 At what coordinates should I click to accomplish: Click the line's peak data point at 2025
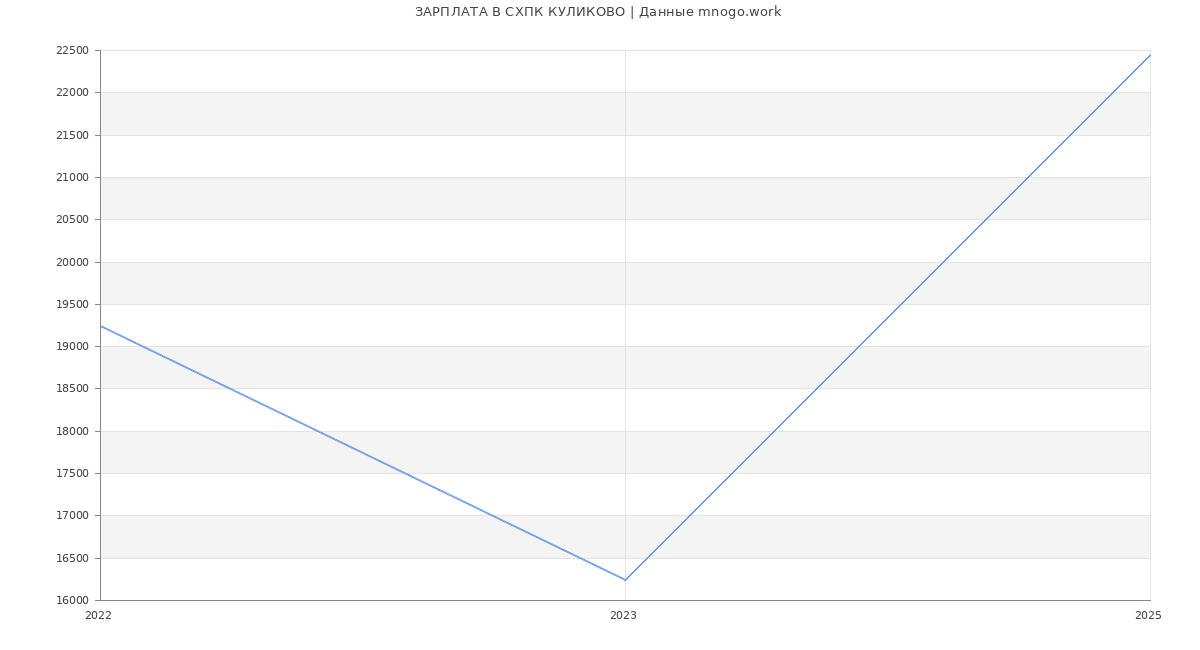[1150, 55]
